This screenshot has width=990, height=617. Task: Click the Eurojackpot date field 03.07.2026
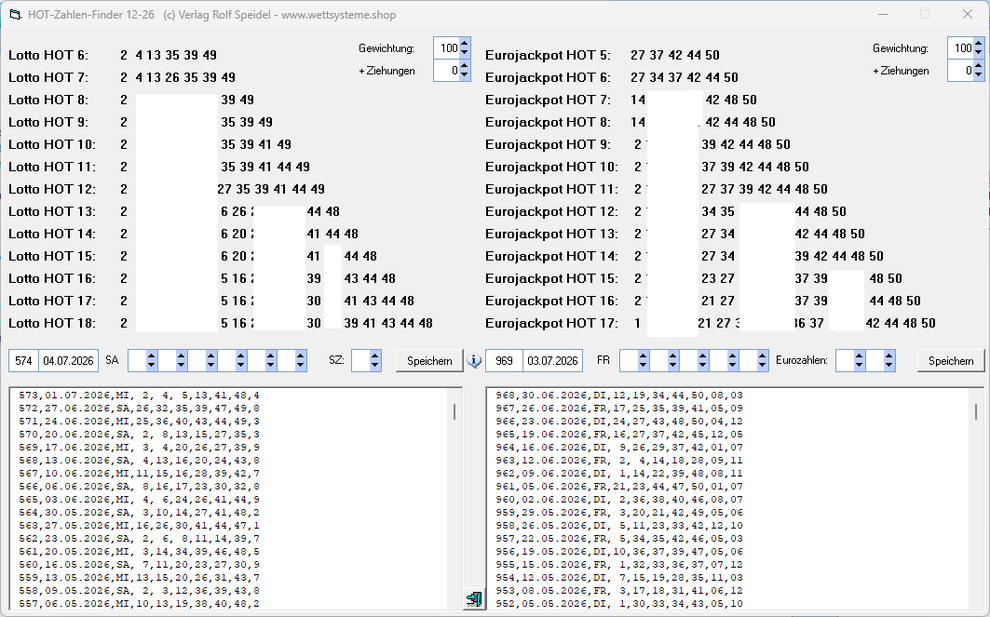(x=552, y=361)
